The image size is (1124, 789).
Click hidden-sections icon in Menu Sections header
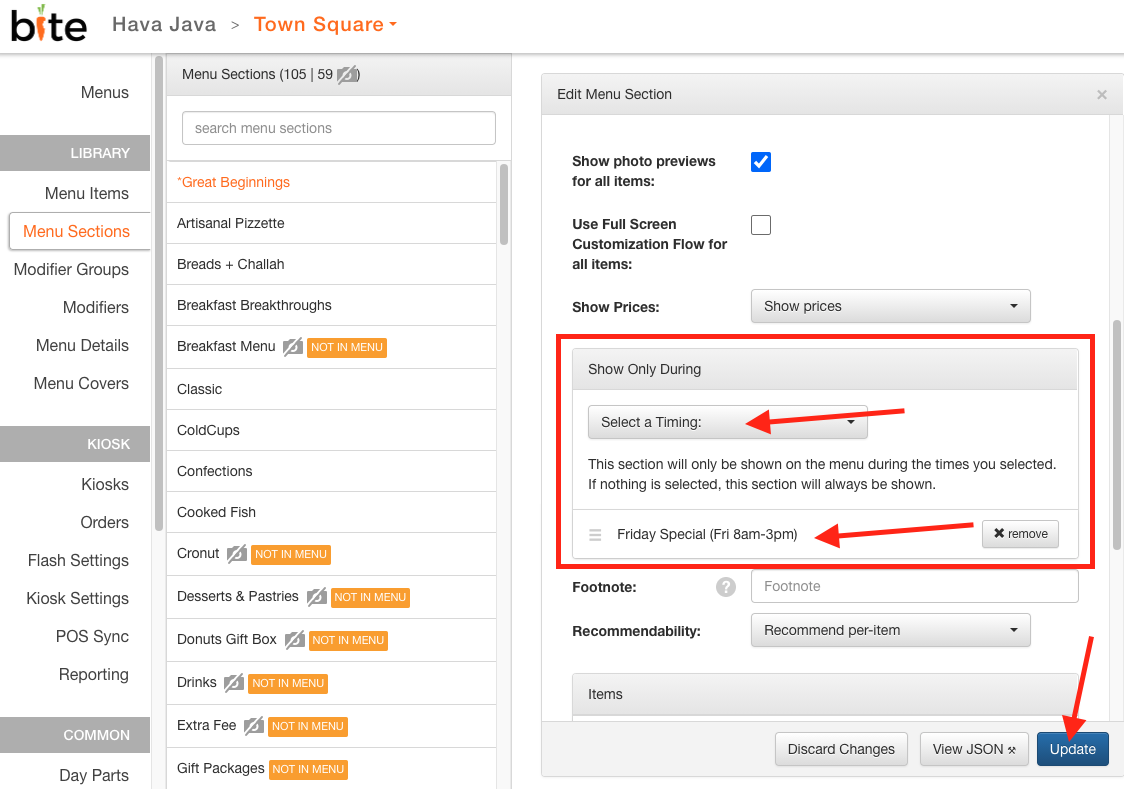[347, 75]
